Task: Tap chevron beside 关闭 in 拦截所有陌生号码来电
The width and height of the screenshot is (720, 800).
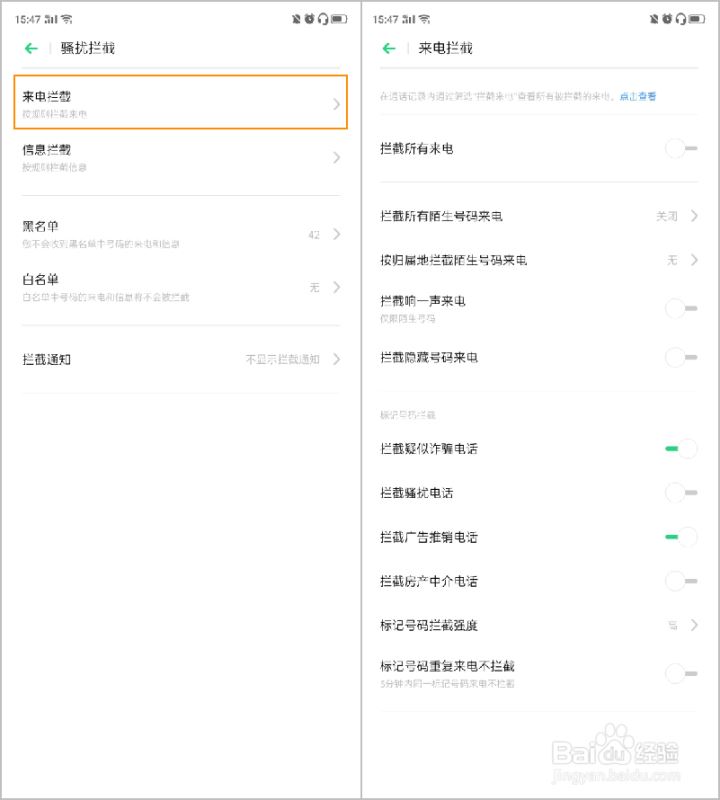Action: click(x=694, y=216)
